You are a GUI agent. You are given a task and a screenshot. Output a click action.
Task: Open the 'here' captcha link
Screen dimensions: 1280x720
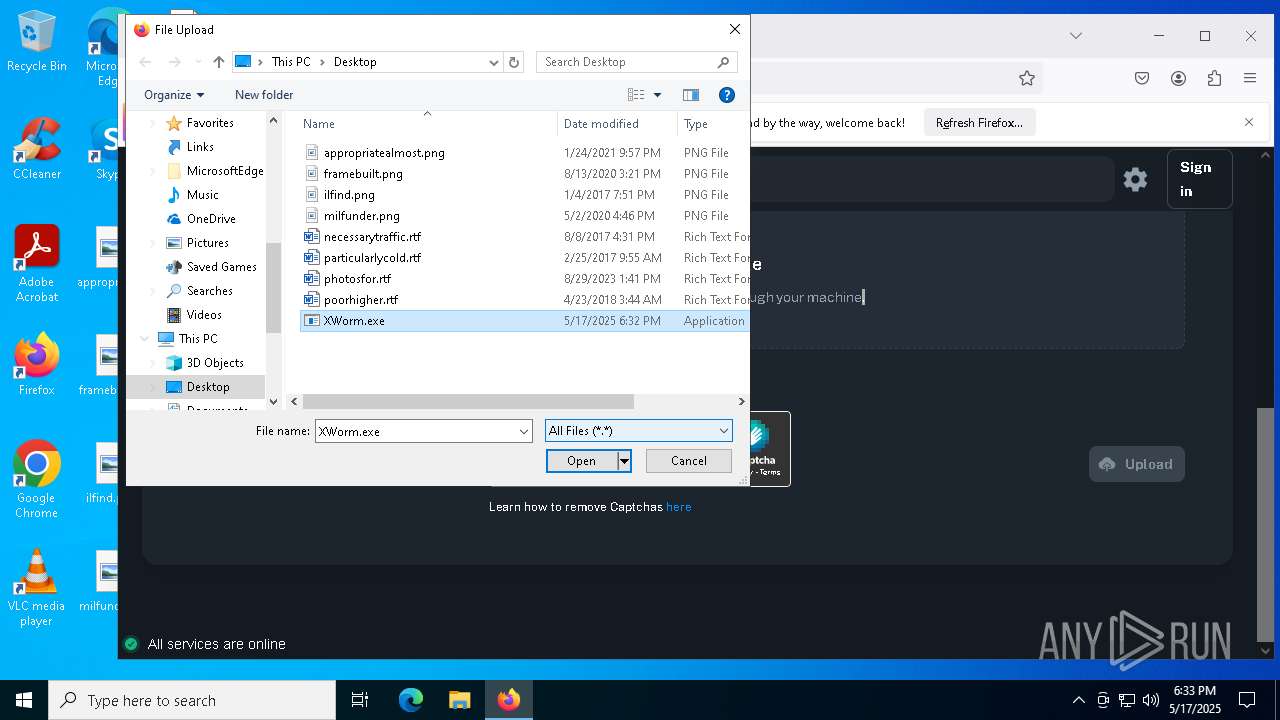pyautogui.click(x=679, y=507)
